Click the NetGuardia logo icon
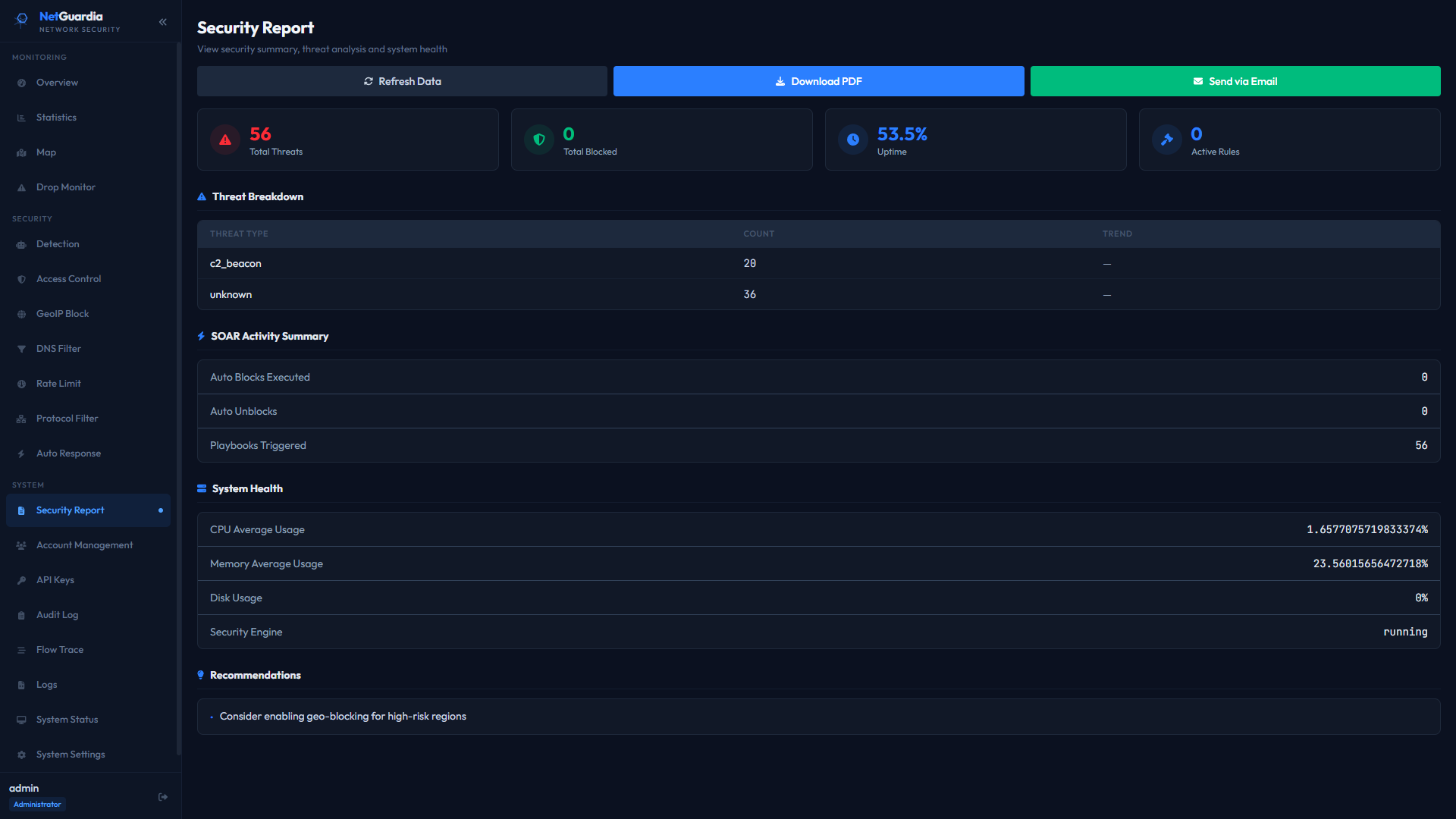1456x819 pixels. [x=22, y=19]
